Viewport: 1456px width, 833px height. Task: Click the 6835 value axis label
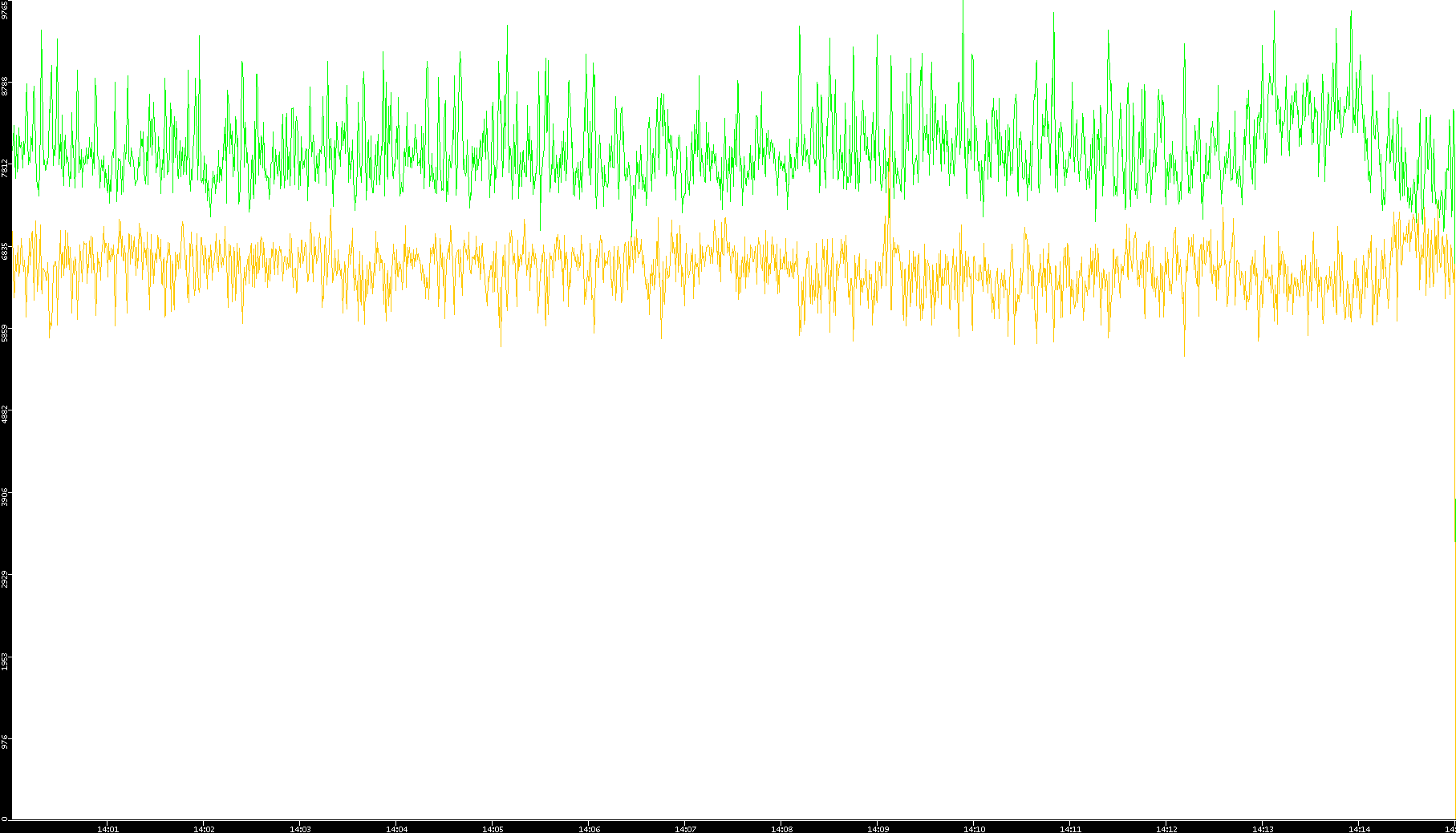pos(5,251)
